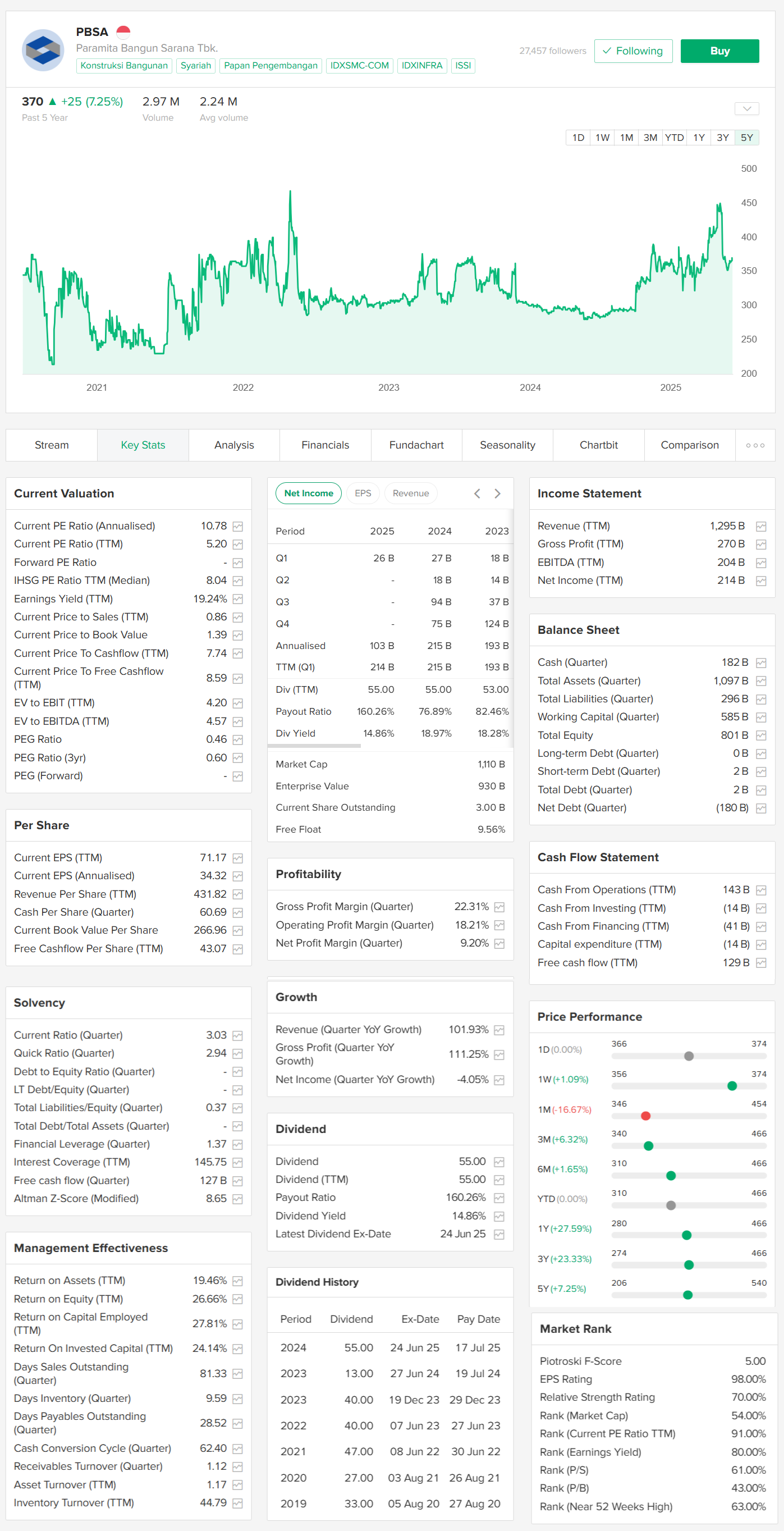Select the EPS pill
The image size is (784, 1531).
[363, 493]
